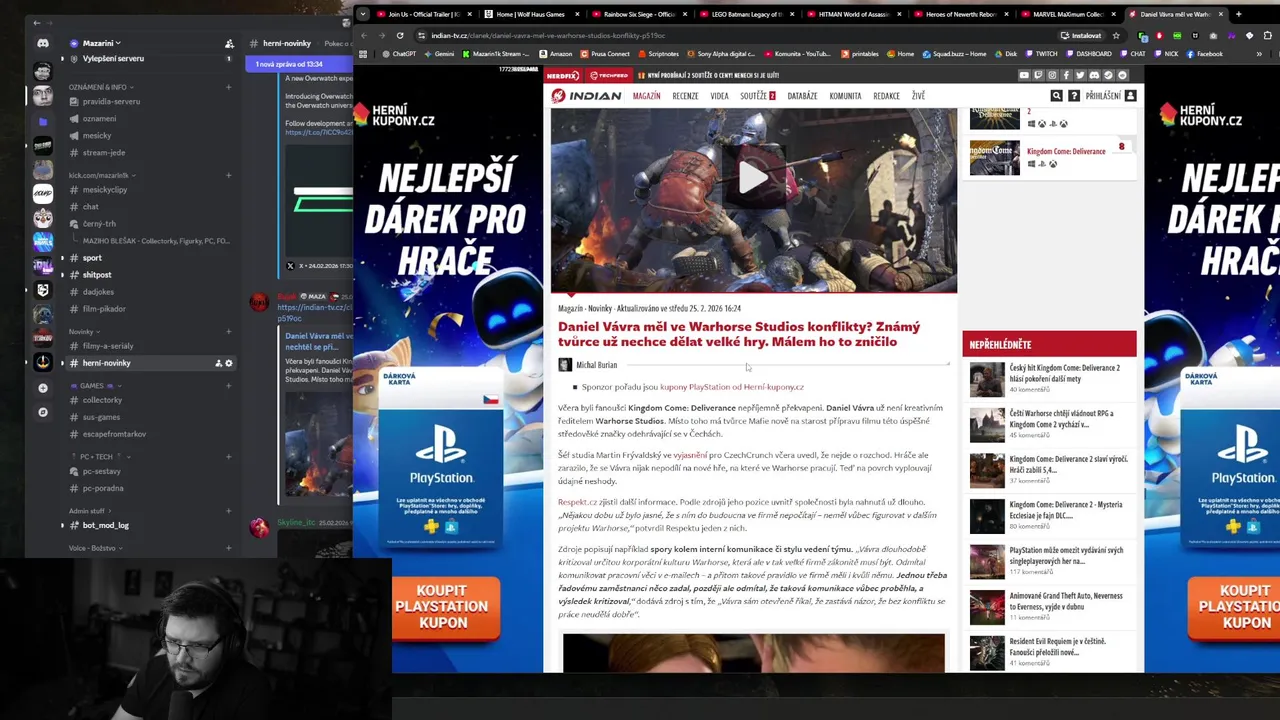Click Instalovat button in address bar

tap(1081, 36)
